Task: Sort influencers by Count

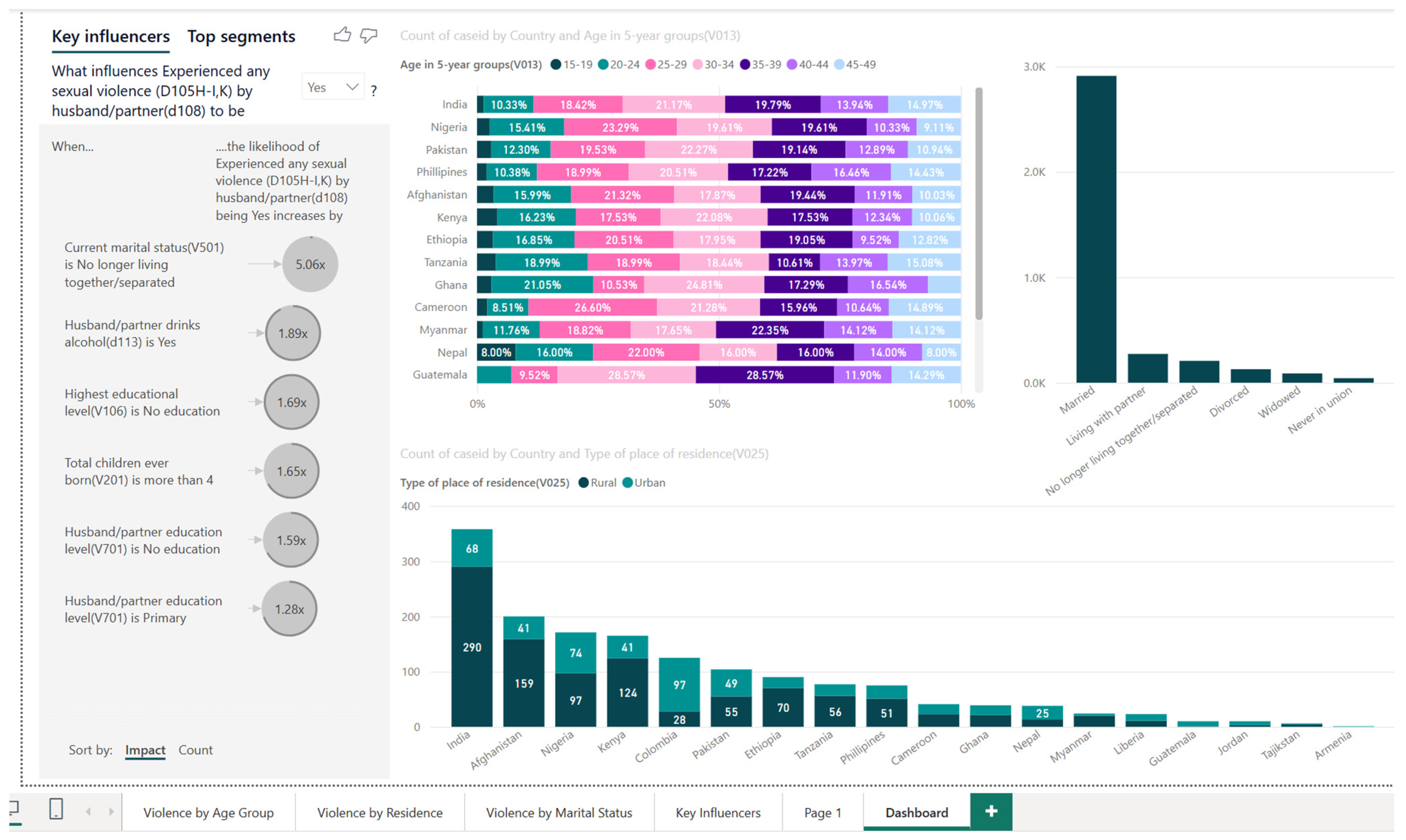Action: point(195,750)
